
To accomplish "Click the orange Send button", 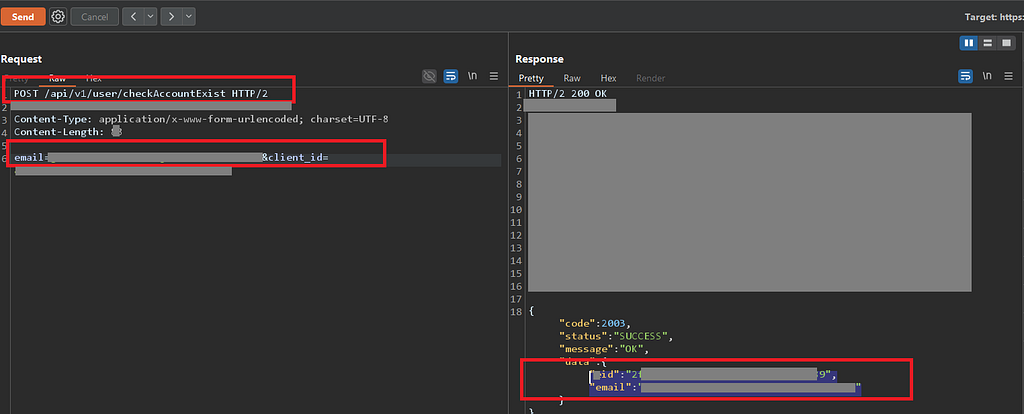I will 23,17.
